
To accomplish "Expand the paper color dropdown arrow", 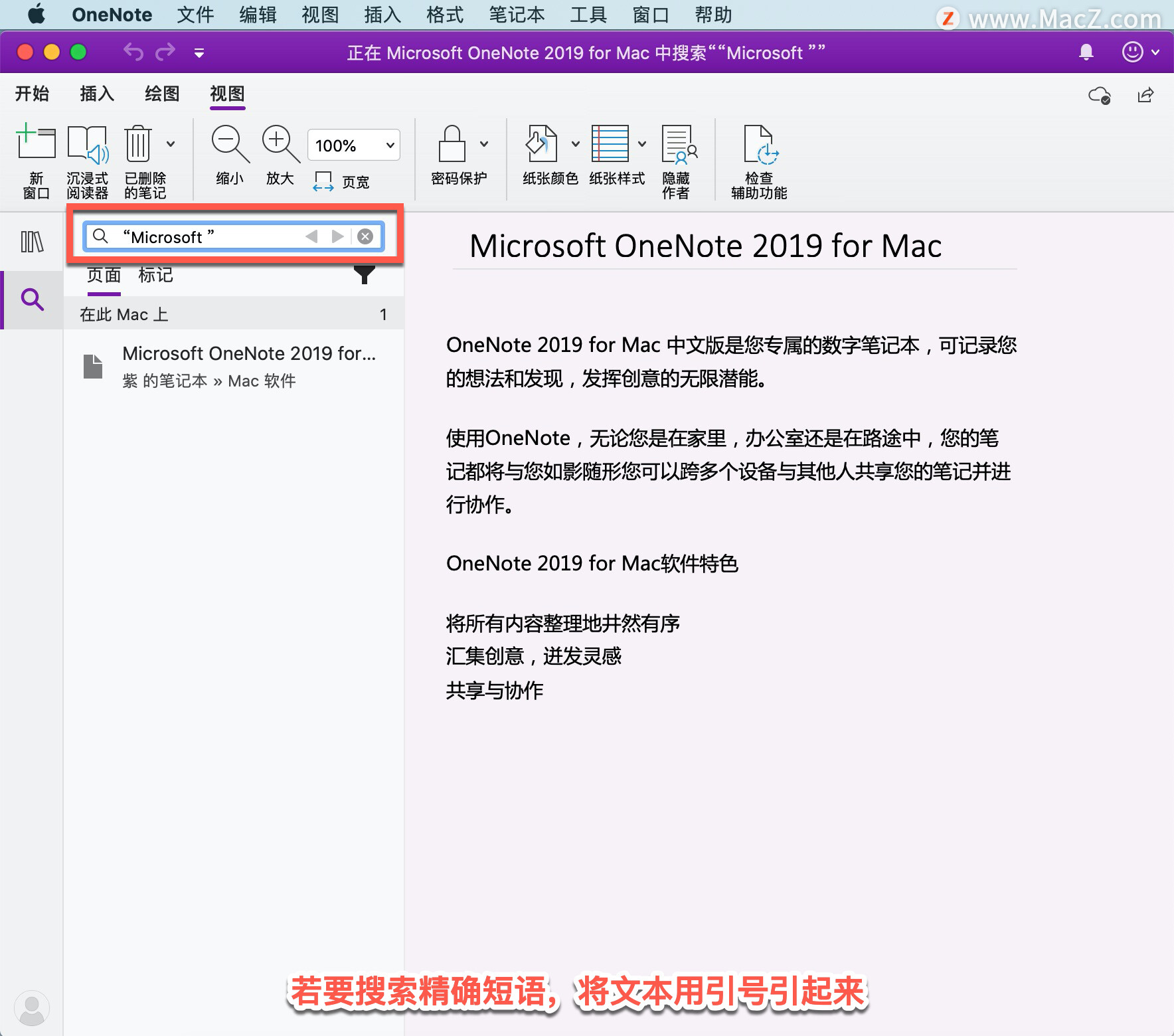I will tap(576, 143).
